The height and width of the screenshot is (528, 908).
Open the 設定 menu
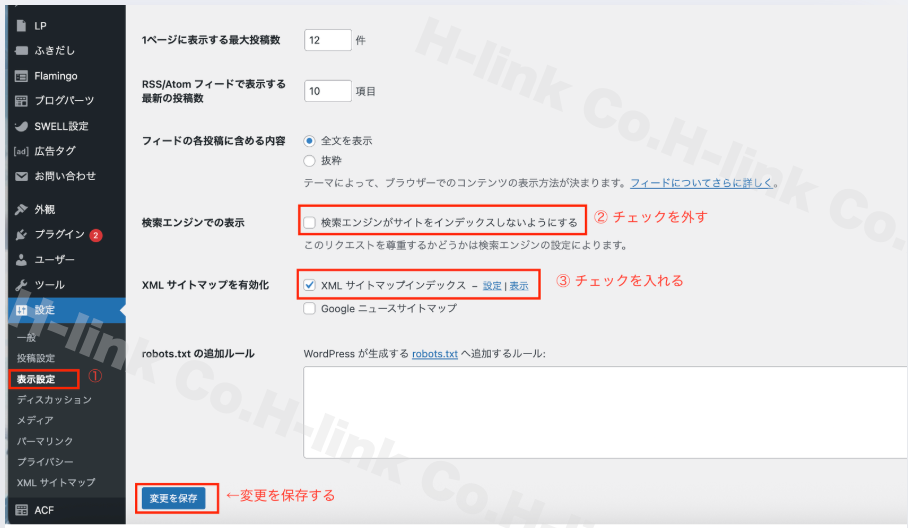(65, 310)
